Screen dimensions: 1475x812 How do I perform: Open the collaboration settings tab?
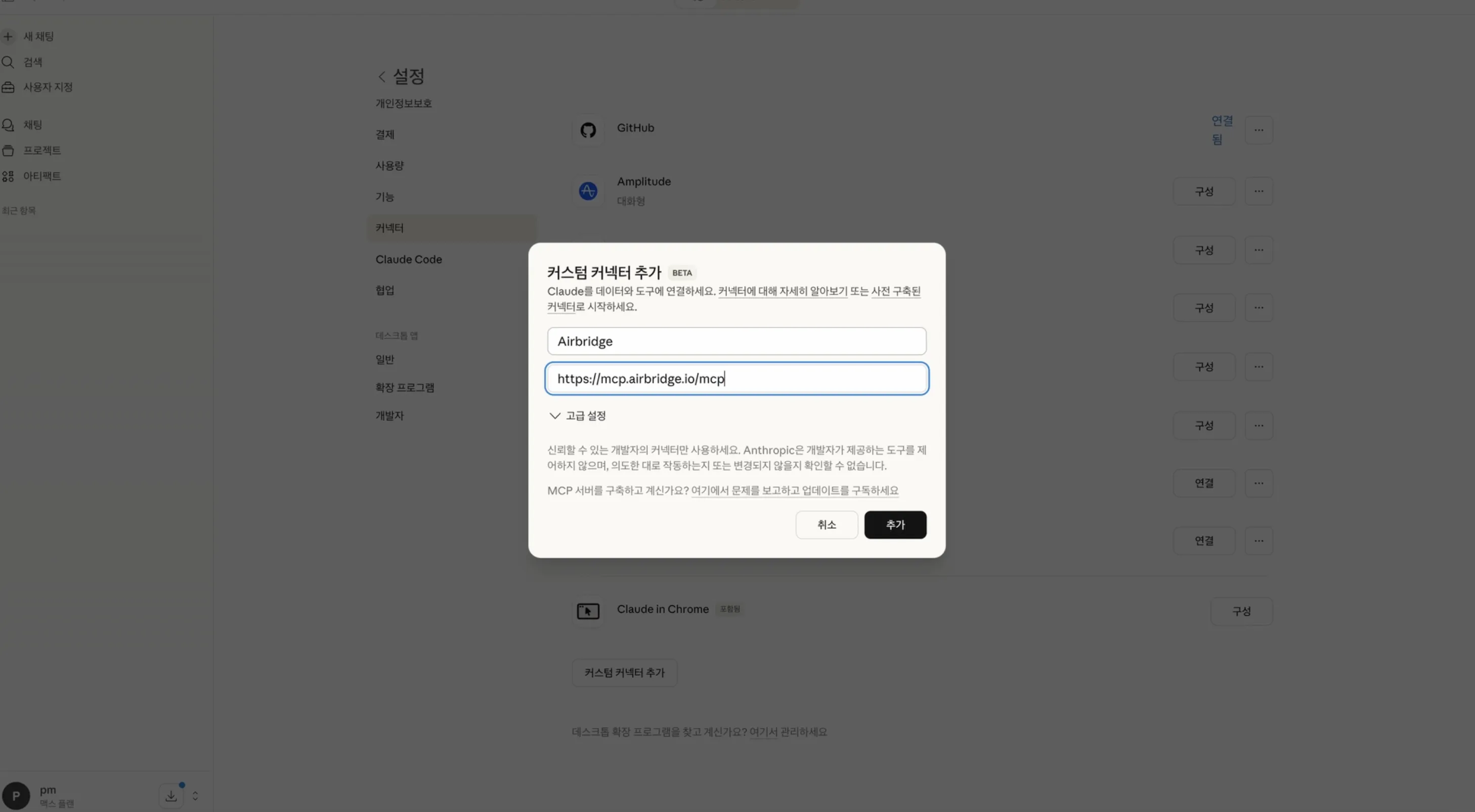coord(385,290)
